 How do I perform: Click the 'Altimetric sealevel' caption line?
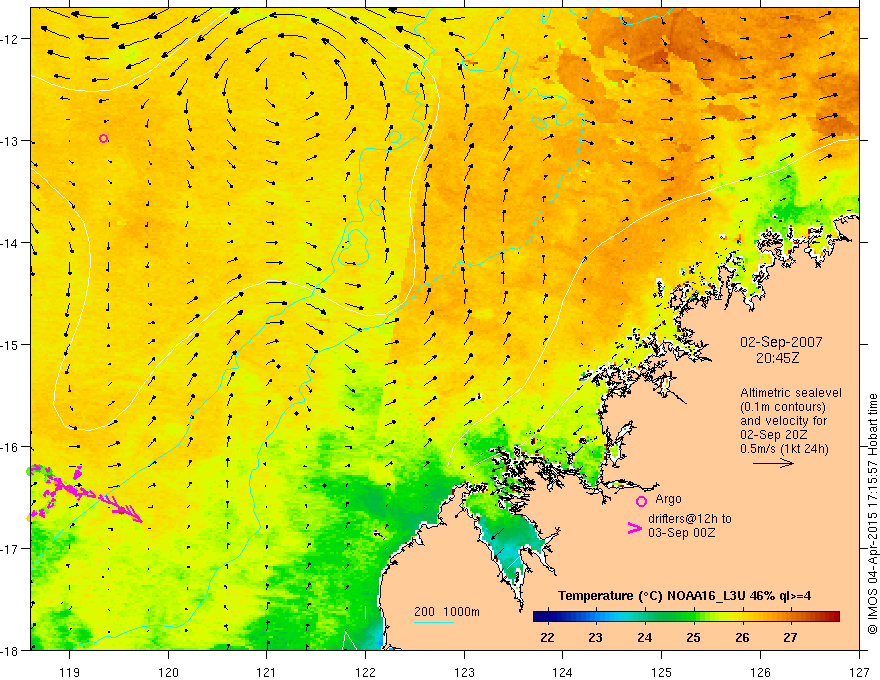(x=791, y=393)
